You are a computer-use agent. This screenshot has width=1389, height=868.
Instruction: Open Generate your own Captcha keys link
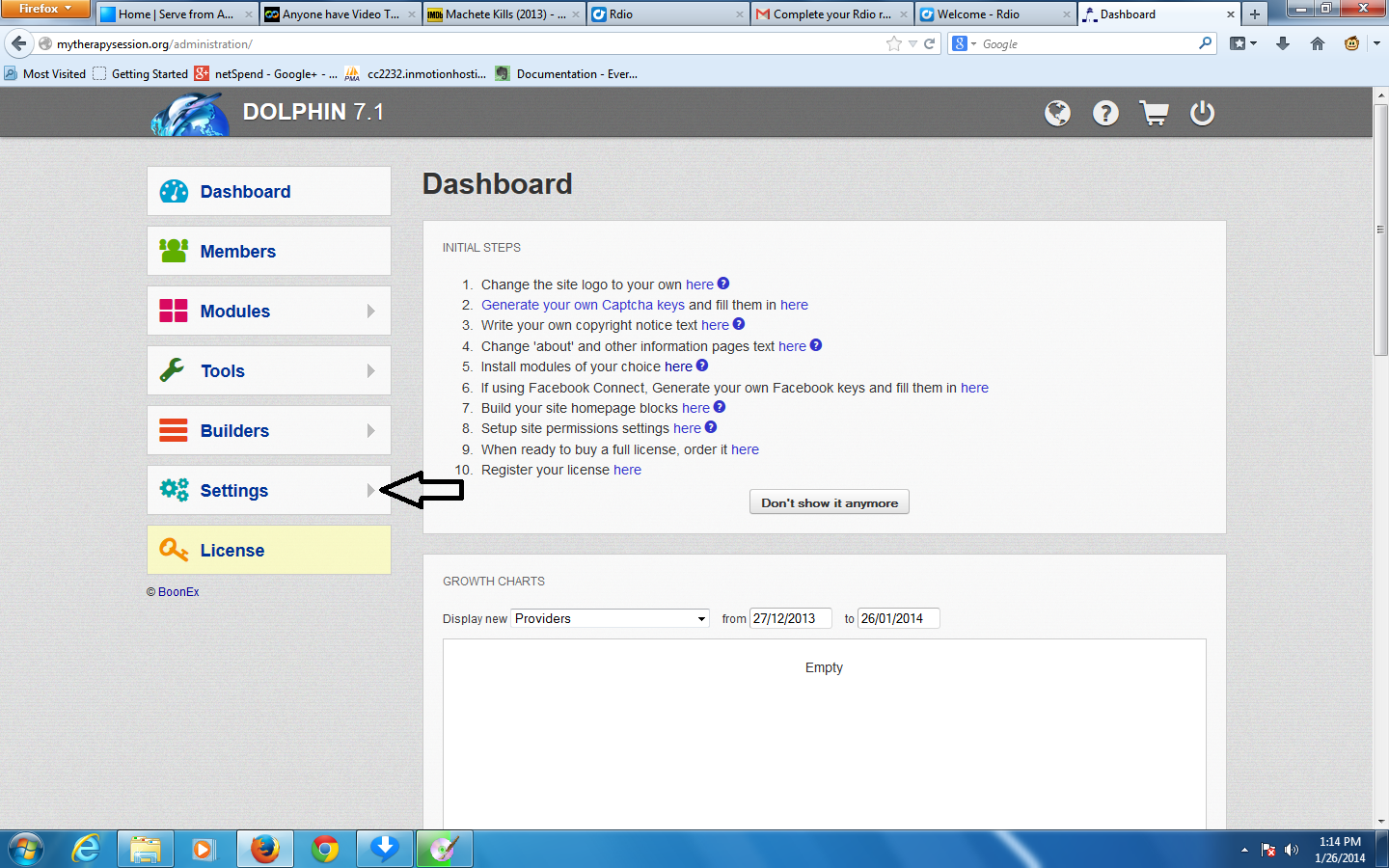point(583,305)
